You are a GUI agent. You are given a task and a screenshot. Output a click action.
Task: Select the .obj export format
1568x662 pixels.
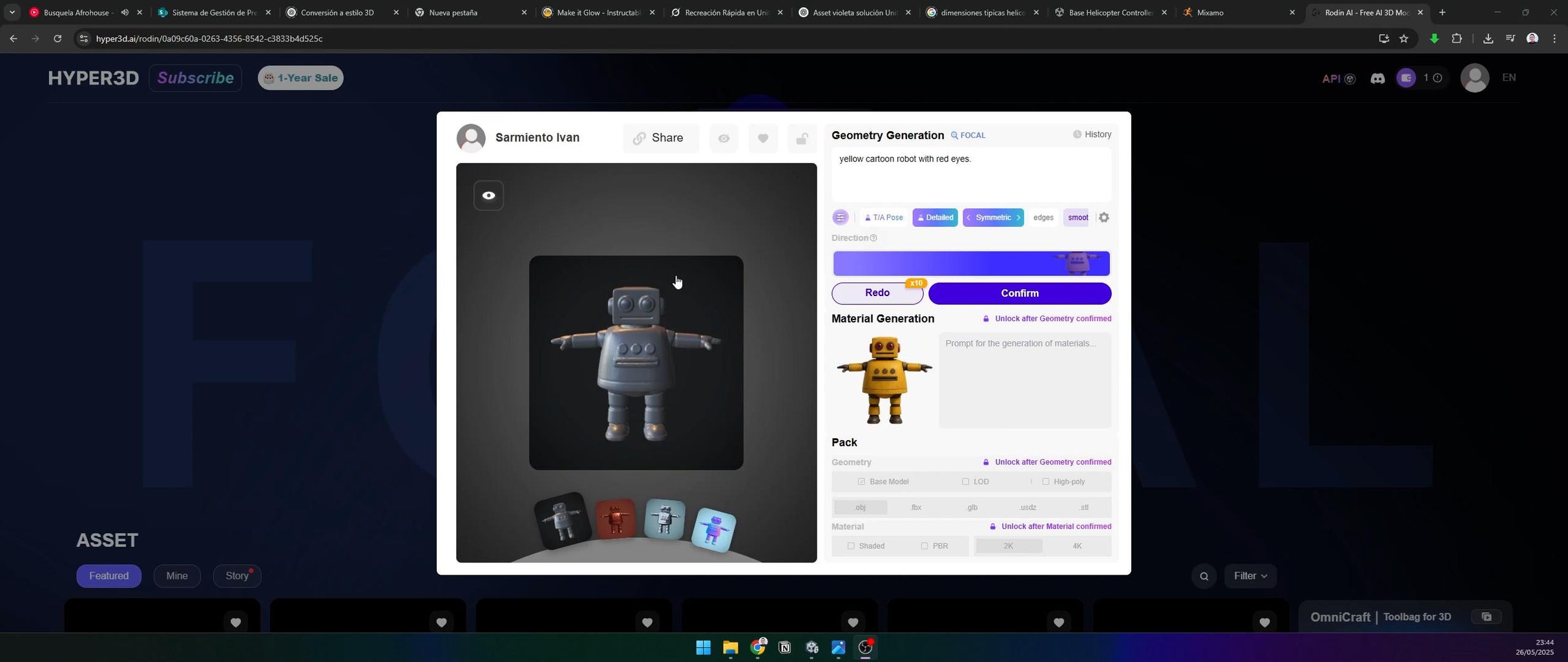point(860,507)
